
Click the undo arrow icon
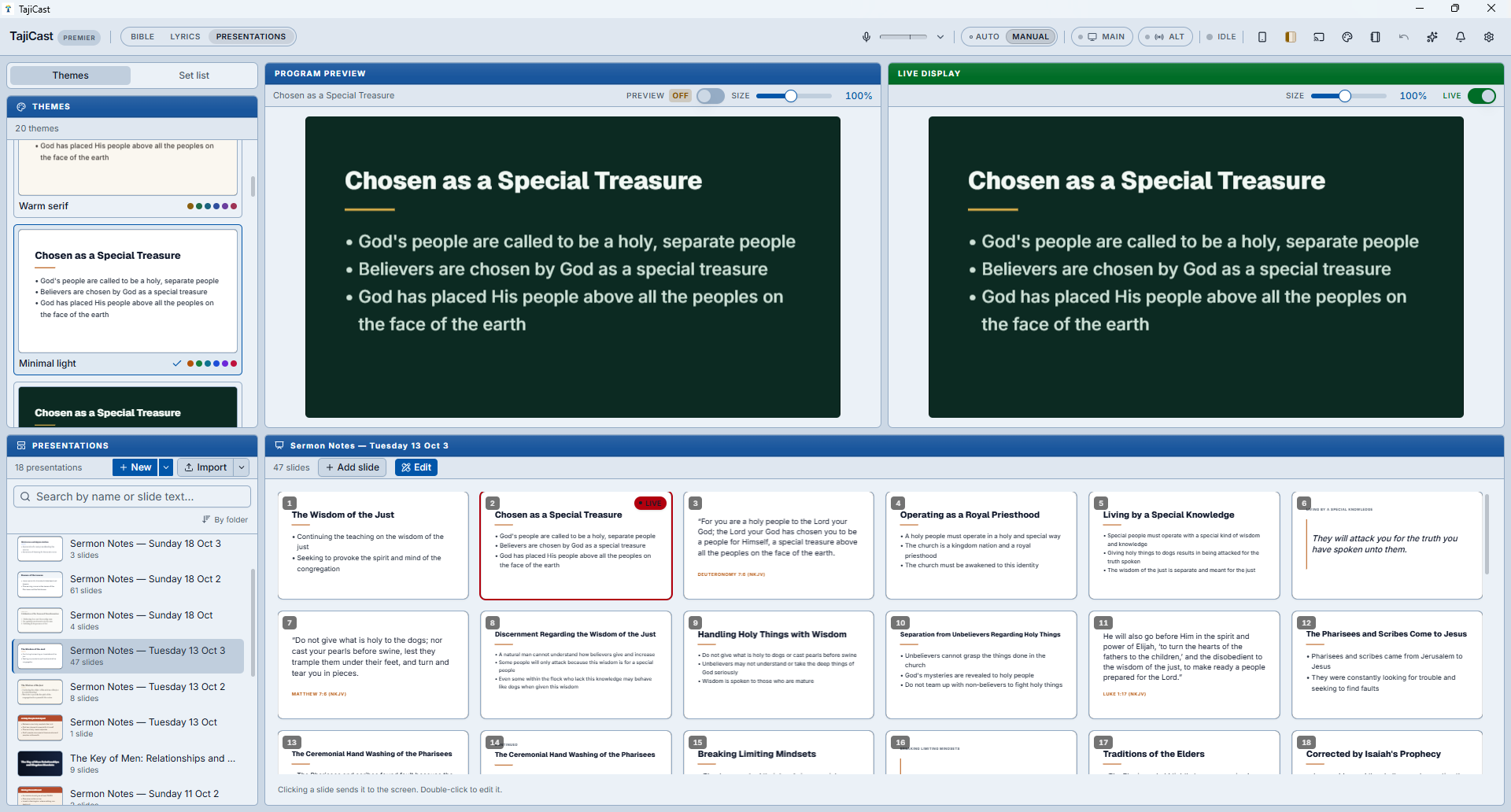pyautogui.click(x=1404, y=37)
